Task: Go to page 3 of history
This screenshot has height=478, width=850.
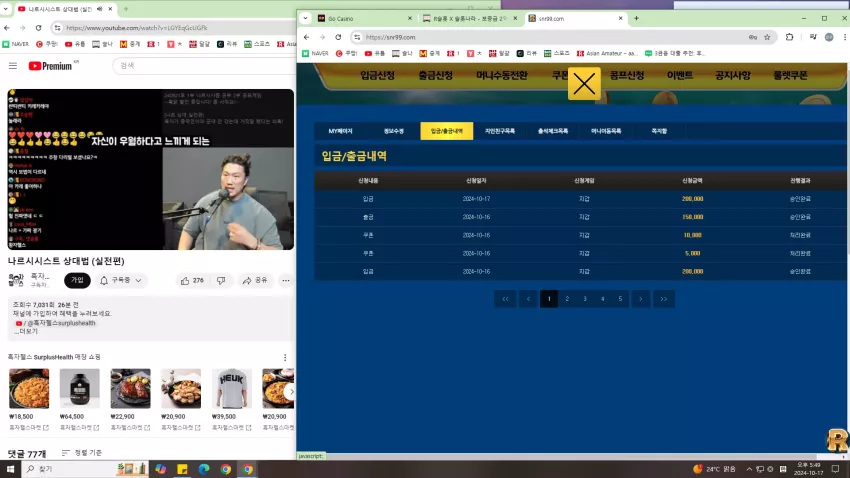Action: (585, 299)
